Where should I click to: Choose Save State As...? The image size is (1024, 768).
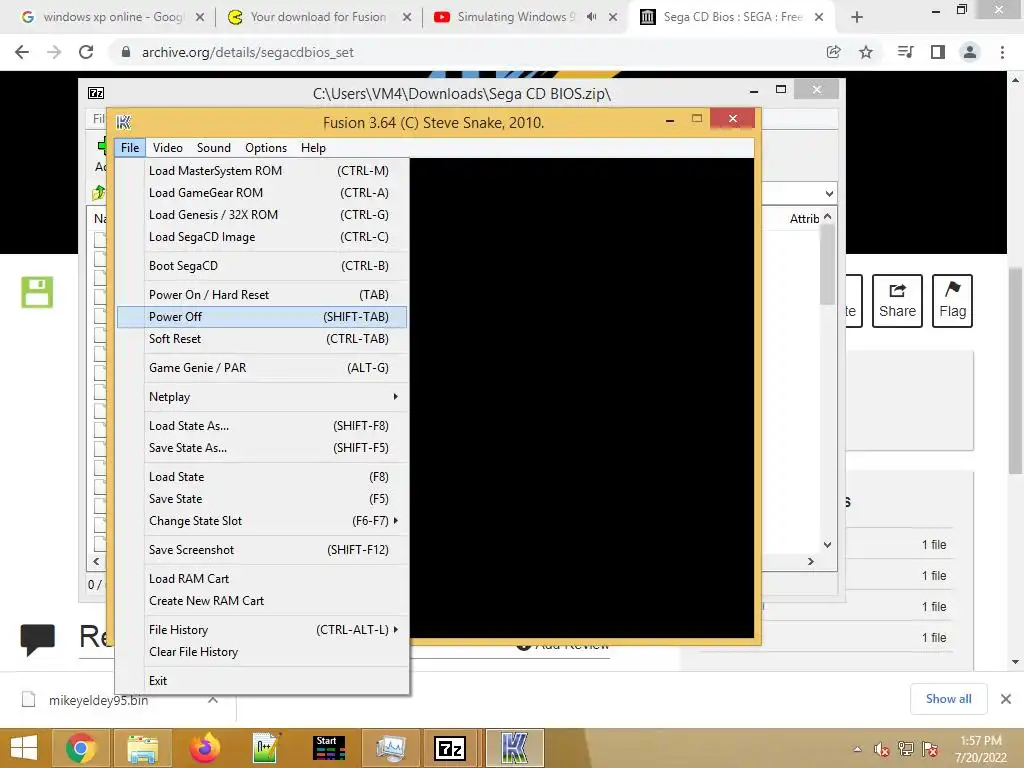tap(262, 448)
